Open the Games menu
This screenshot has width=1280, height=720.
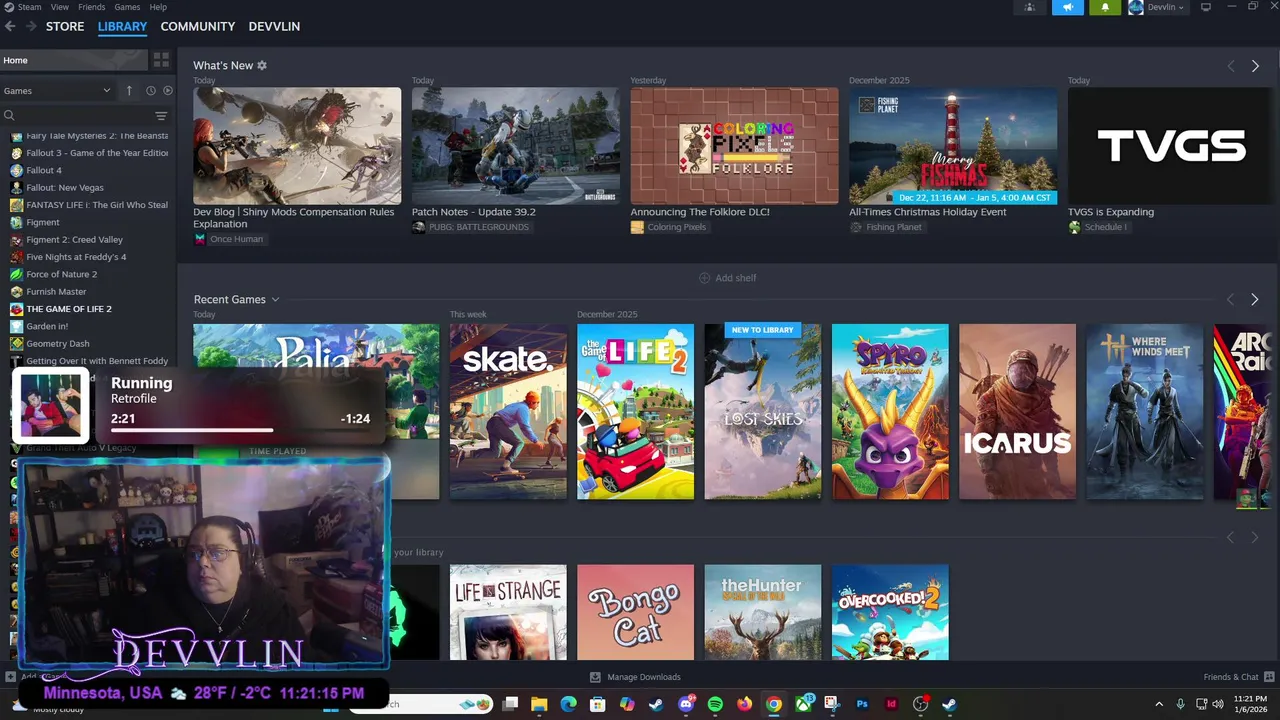127,7
